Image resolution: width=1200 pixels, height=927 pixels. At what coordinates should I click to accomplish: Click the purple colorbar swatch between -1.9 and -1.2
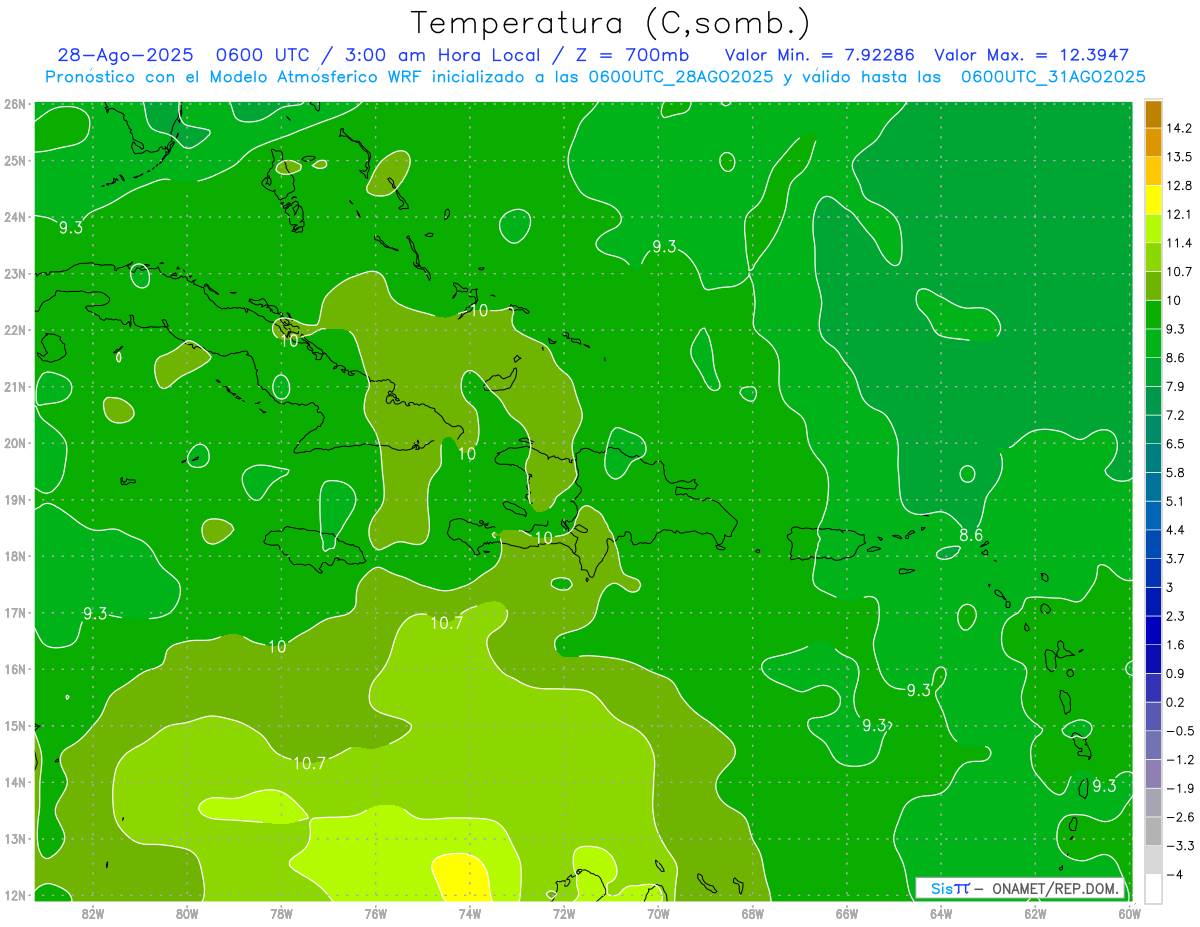pos(1153,774)
